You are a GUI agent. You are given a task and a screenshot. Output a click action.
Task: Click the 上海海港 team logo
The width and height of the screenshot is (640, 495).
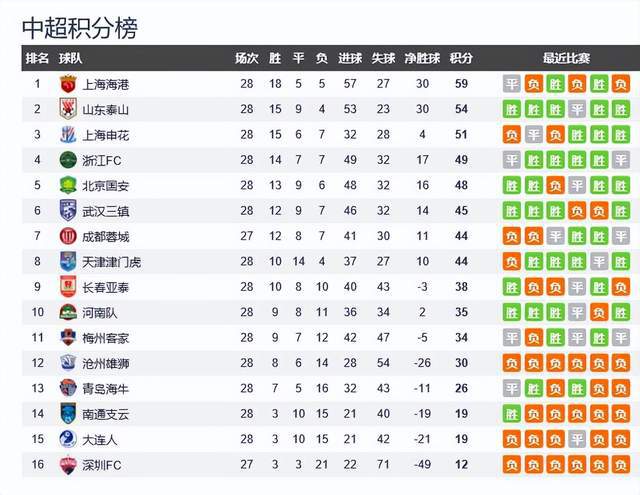68,84
